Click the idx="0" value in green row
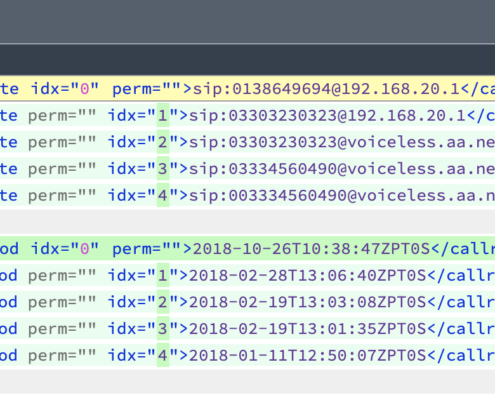This screenshot has width=495, height=400. (85, 249)
